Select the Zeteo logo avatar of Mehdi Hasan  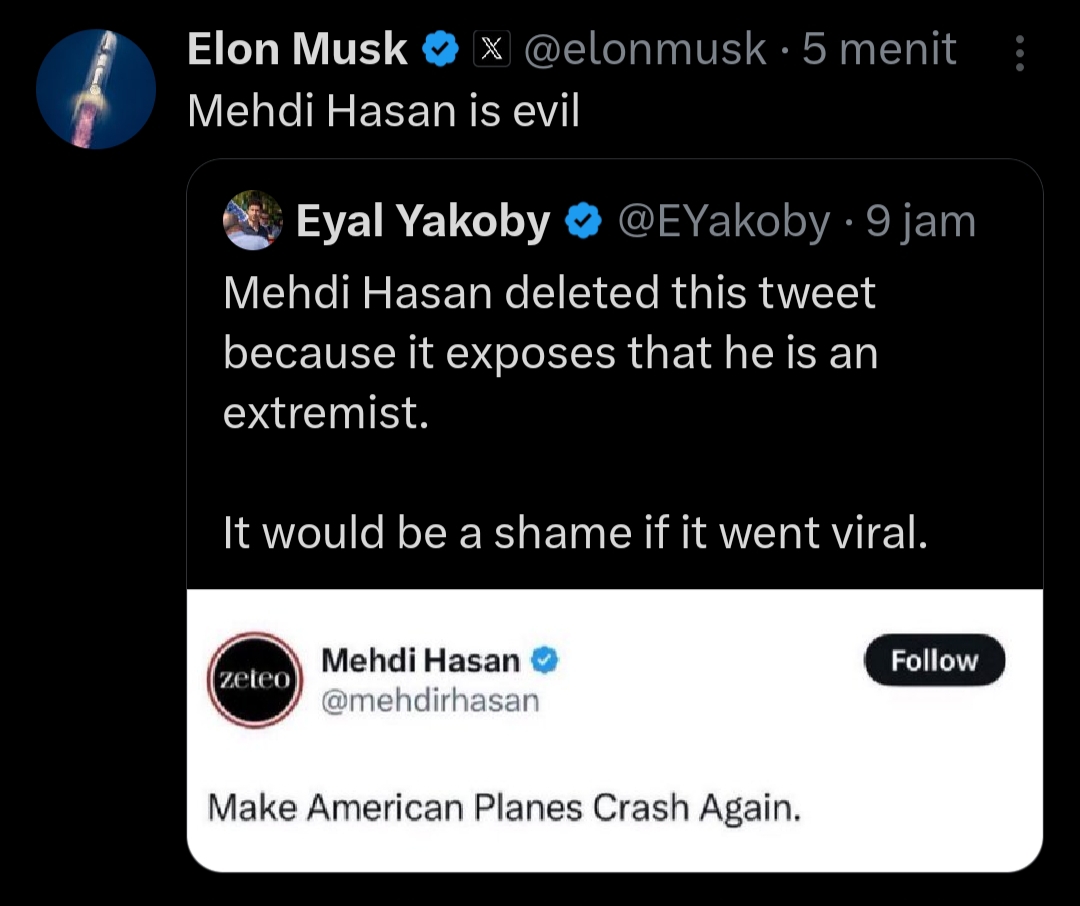tap(253, 678)
